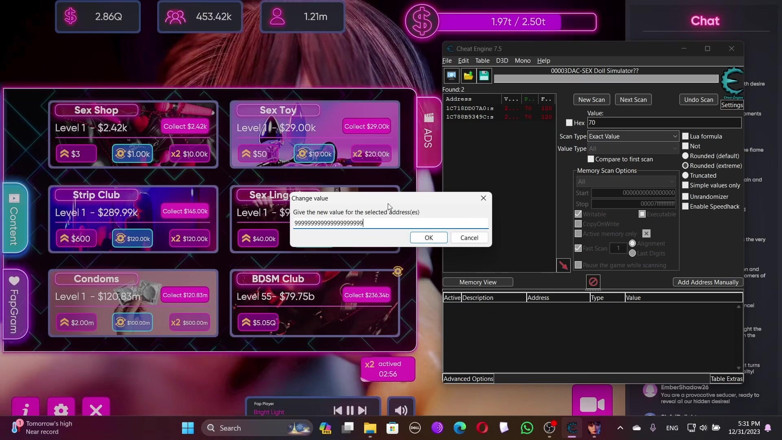Click the followers group icon
This screenshot has height=440, width=782.
(175, 16)
